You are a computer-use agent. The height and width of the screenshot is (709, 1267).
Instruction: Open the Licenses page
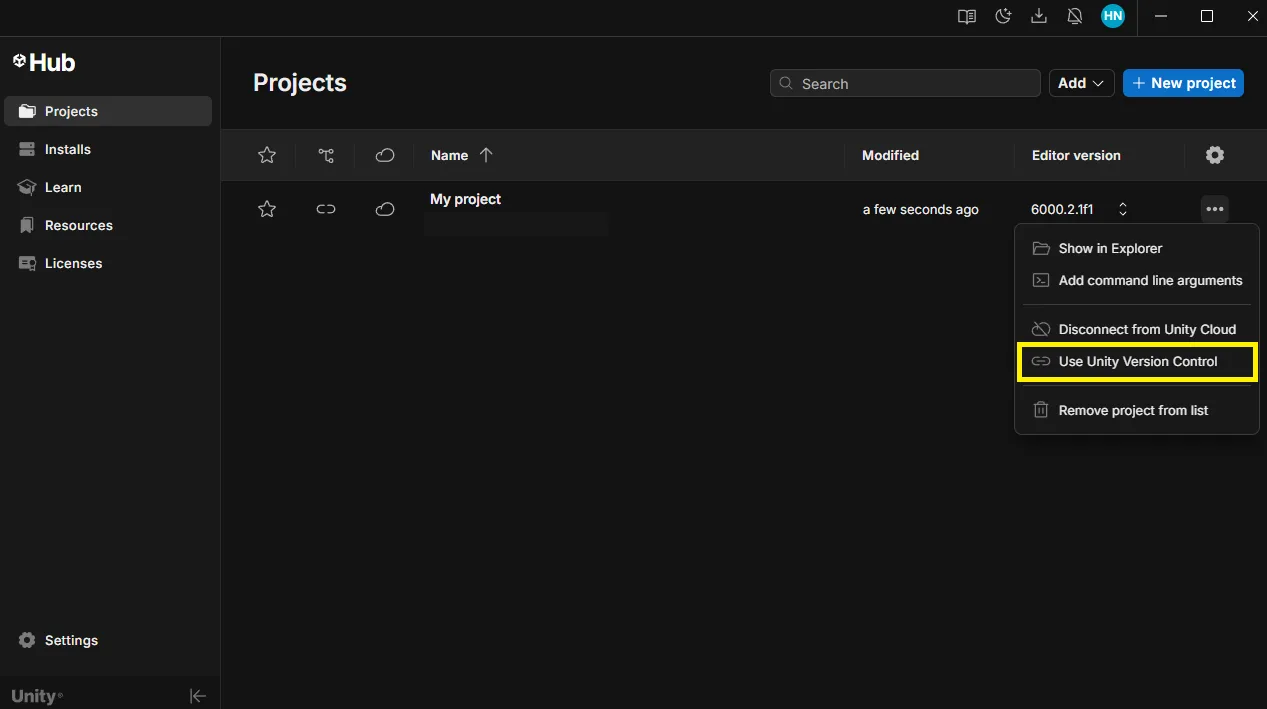point(73,263)
